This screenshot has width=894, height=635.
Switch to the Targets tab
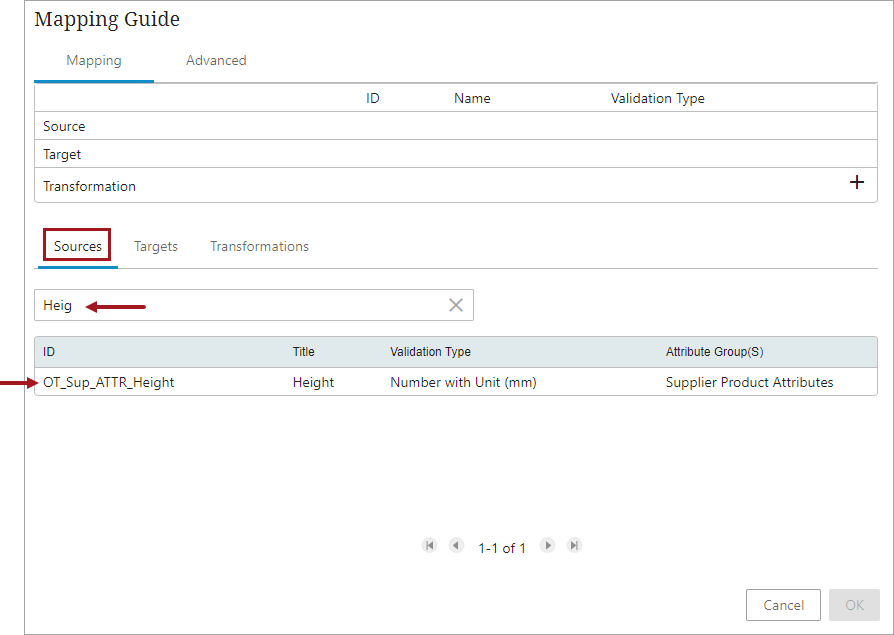point(156,247)
